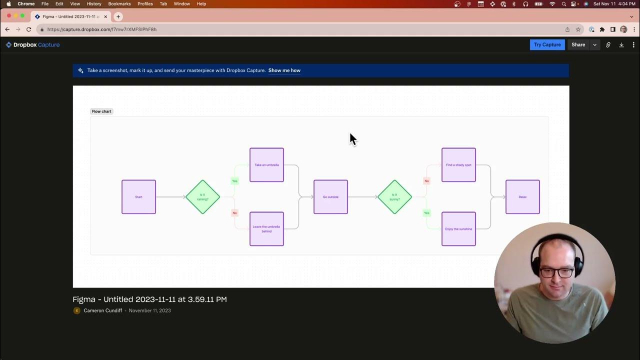Open the Bookmarks menu

(x=119, y=4)
